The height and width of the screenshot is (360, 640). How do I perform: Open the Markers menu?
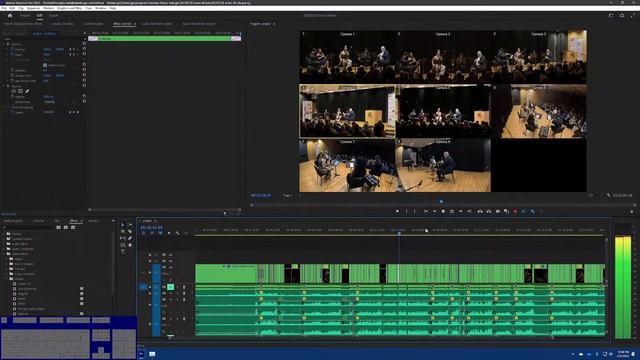49,8
